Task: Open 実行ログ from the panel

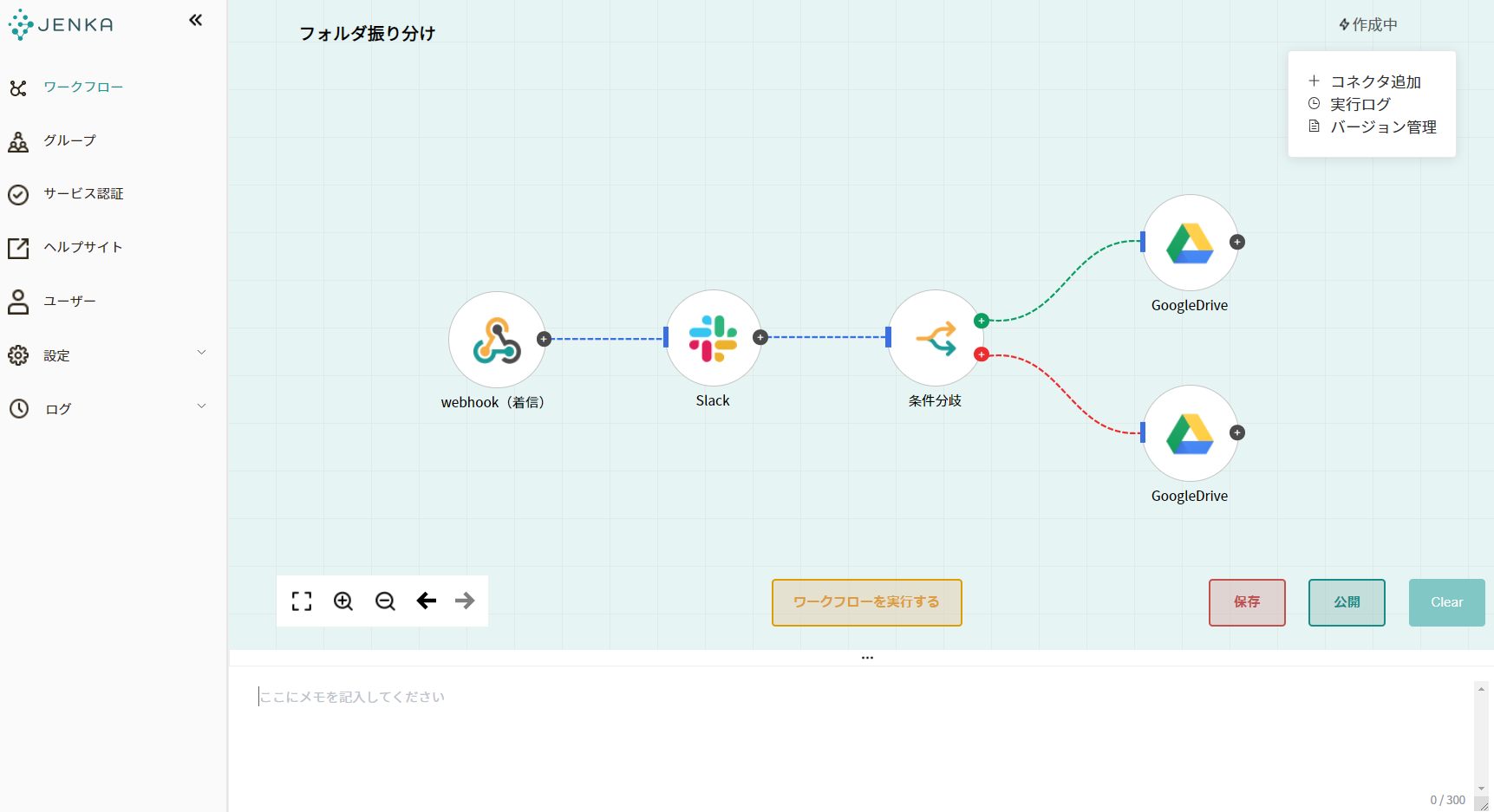Action: pos(1349,104)
